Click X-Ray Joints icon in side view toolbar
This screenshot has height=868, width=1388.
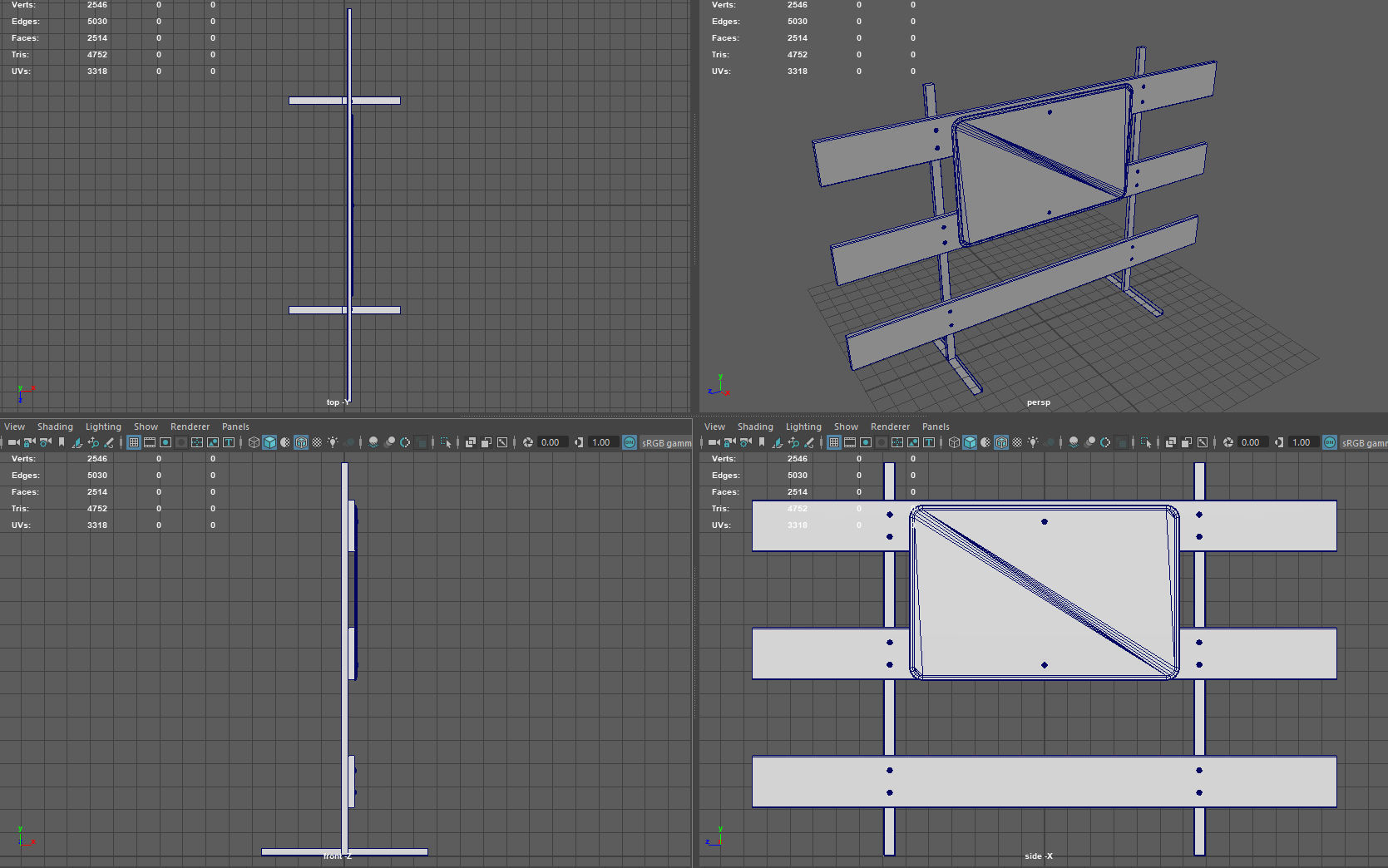[1203, 442]
